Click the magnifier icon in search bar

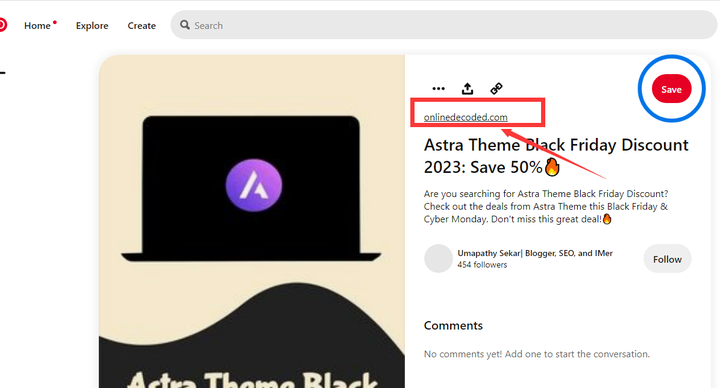(x=185, y=25)
